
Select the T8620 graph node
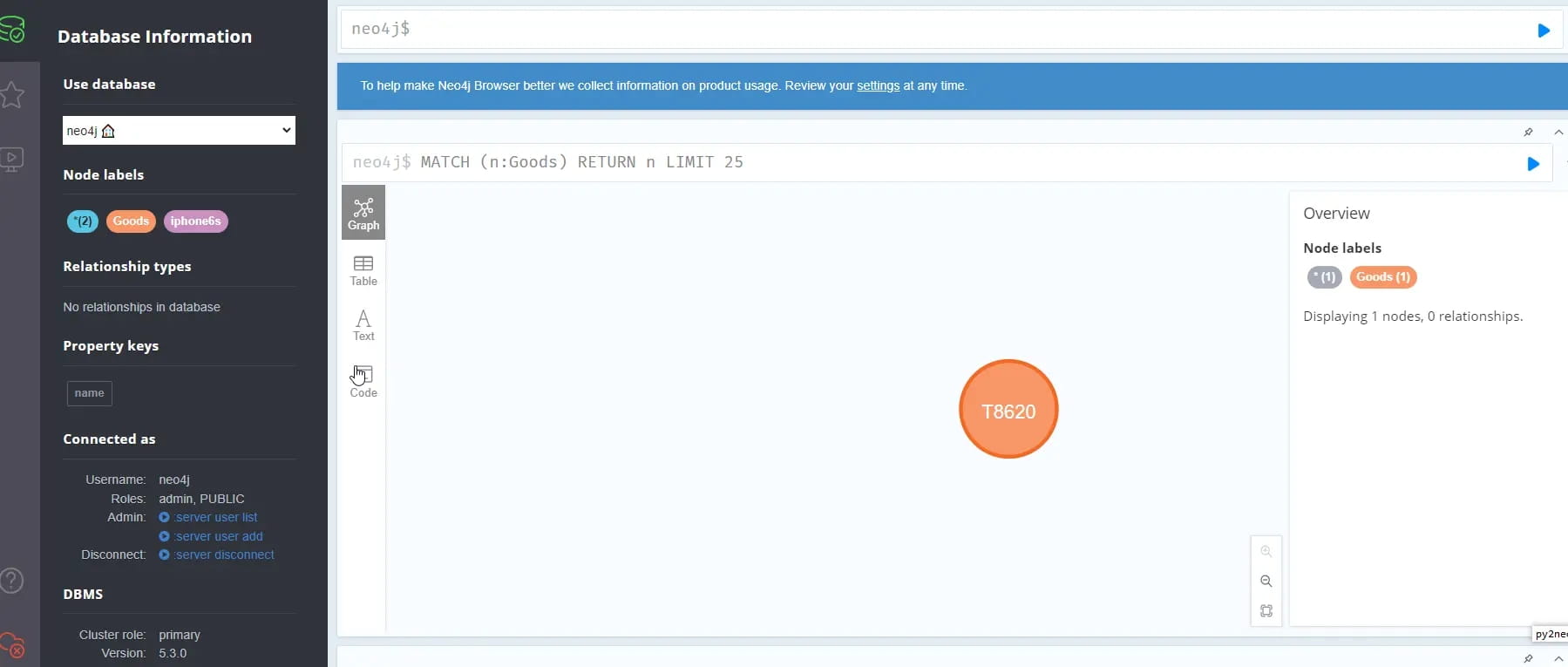[1008, 409]
